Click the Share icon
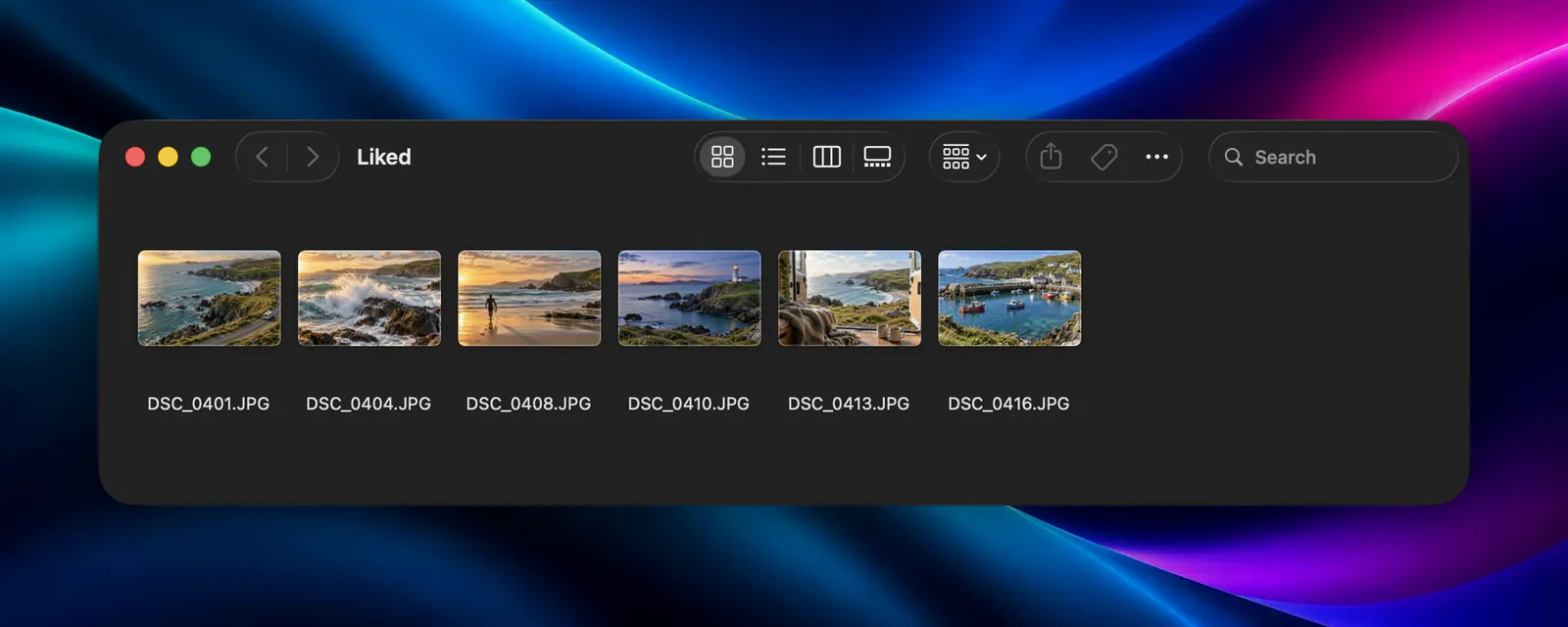Viewport: 1568px width, 627px height. [1051, 157]
